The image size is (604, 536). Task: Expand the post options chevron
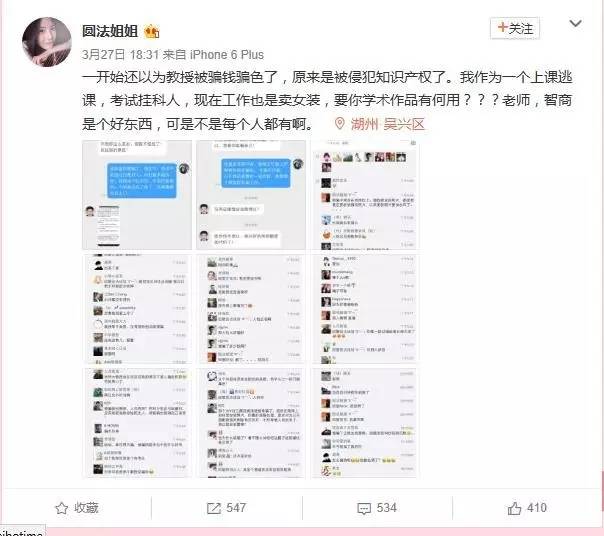[575, 24]
